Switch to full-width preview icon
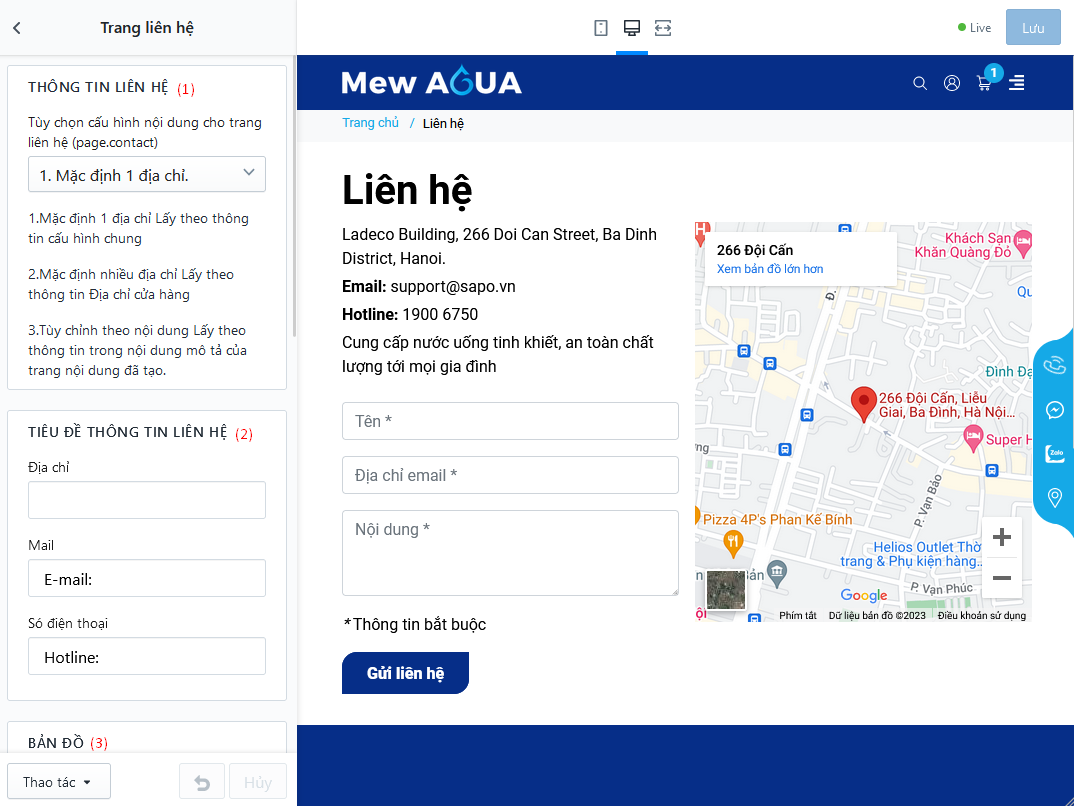Screen dimensions: 1074x806 [x=663, y=28]
